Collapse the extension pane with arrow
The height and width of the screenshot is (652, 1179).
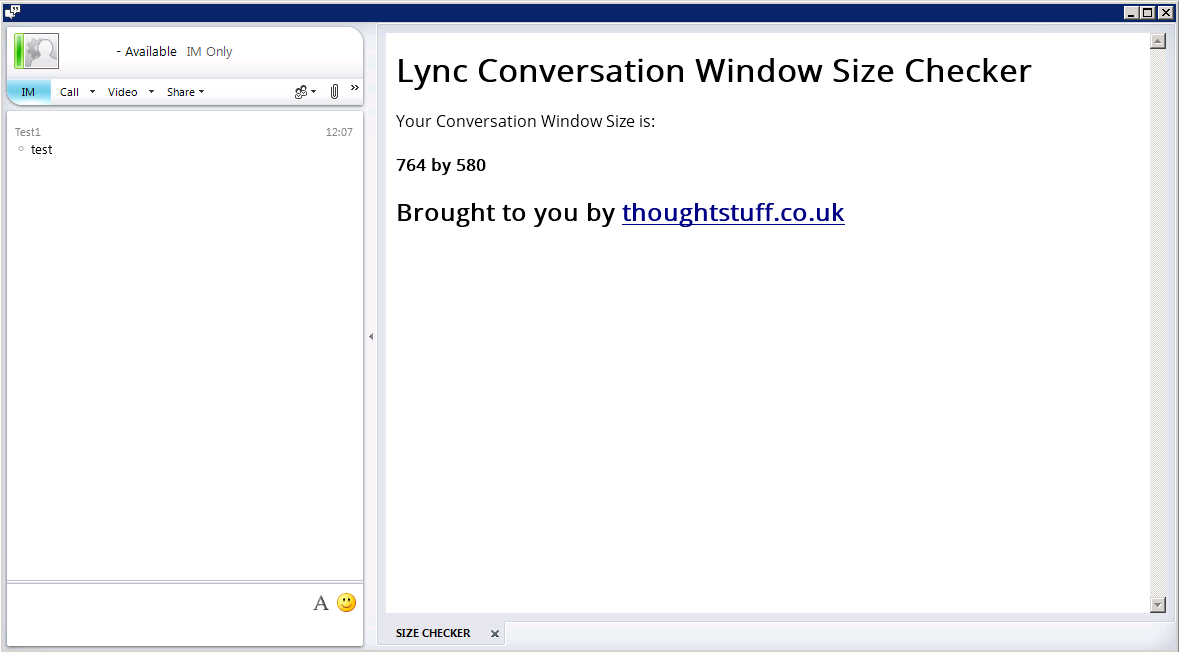tap(371, 336)
